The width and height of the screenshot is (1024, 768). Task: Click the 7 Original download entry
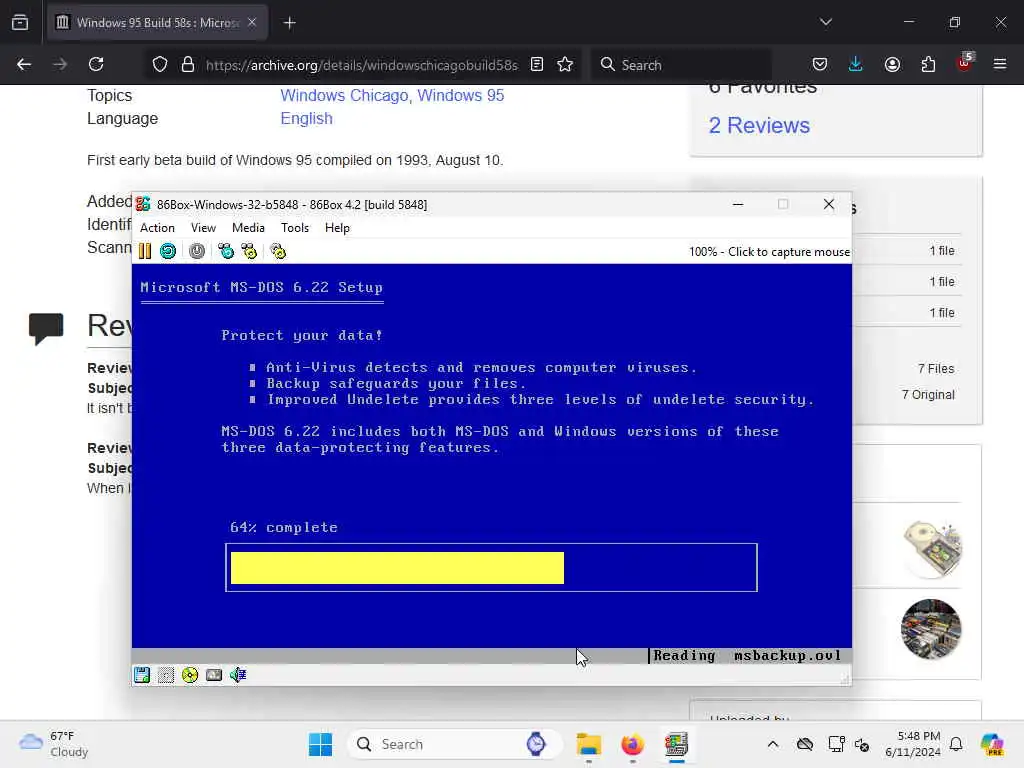click(928, 395)
